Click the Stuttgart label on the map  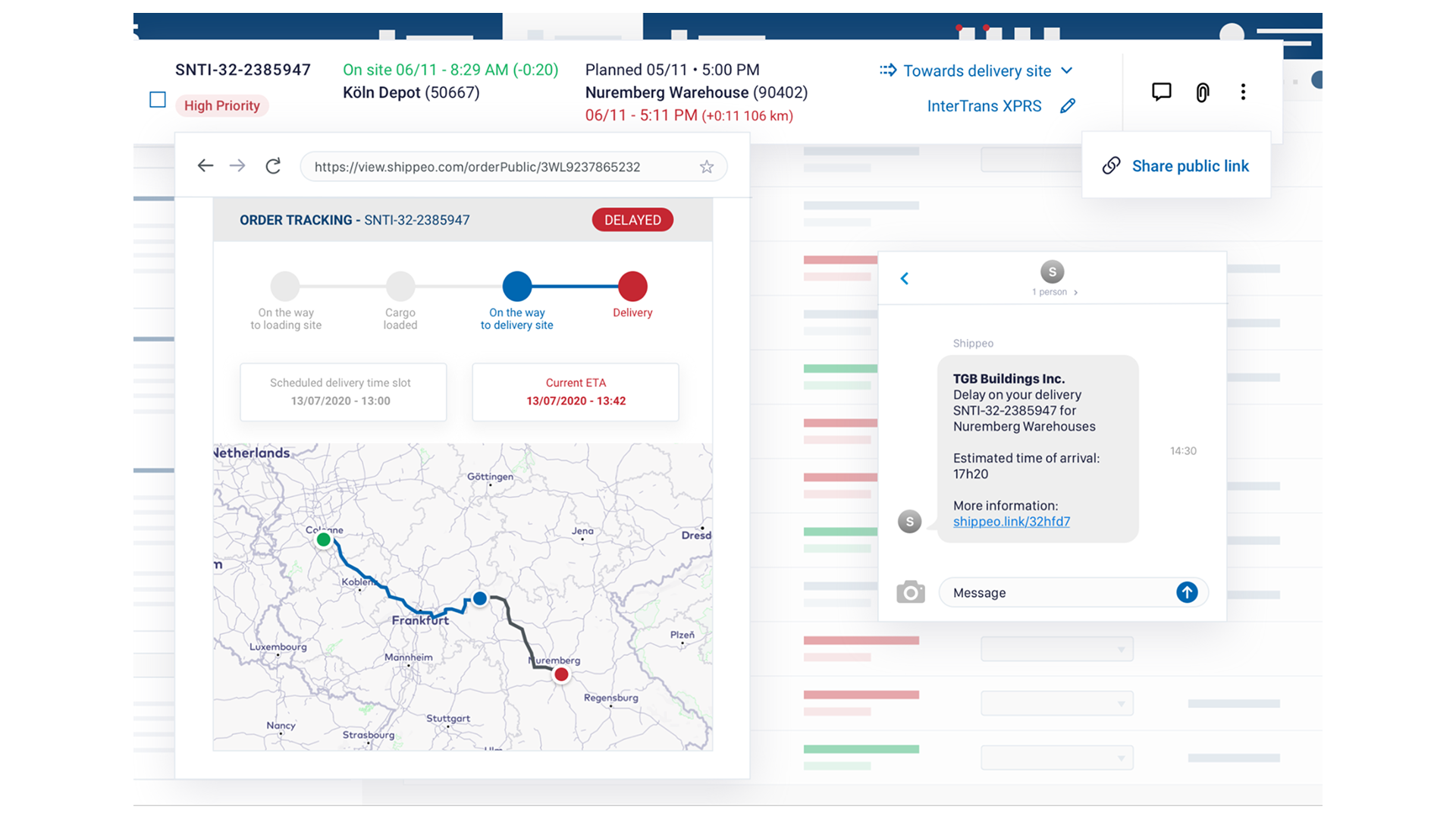click(x=448, y=718)
